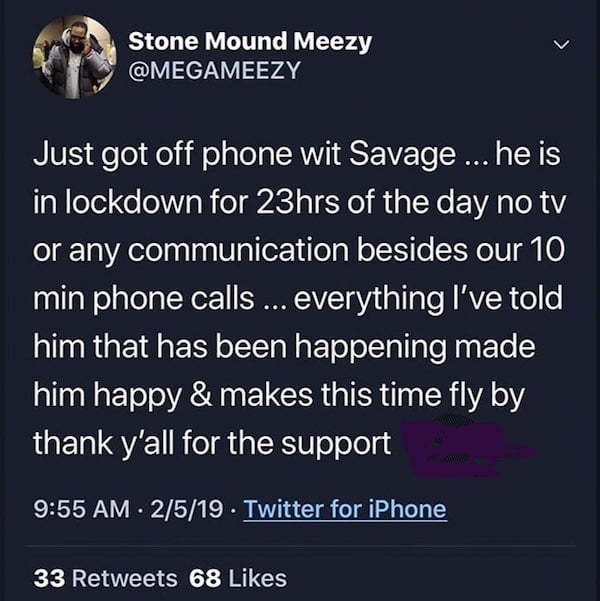Click the ampersand symbol in the tweet

coord(201,395)
